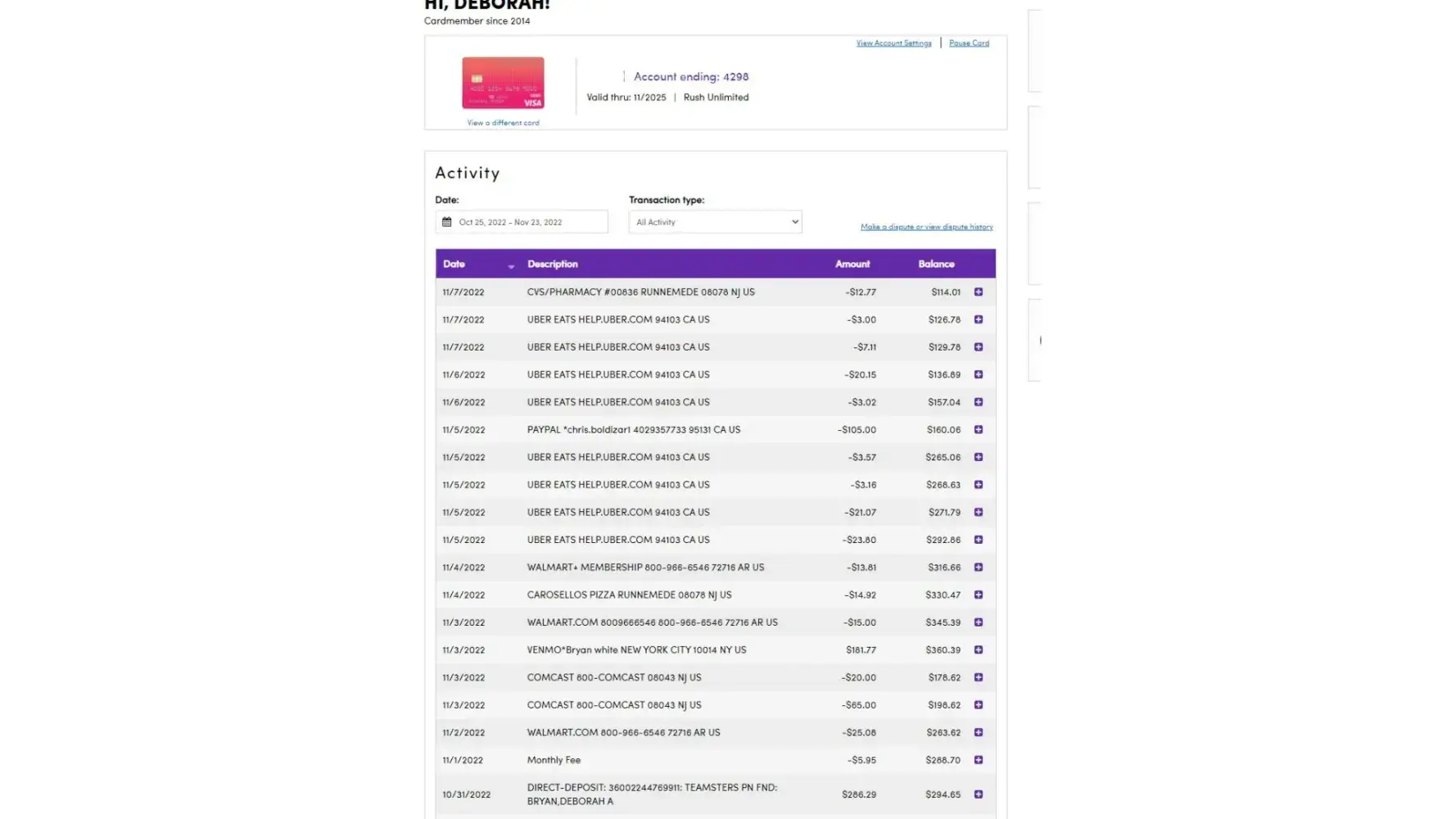Viewport: 1456px width, 819px height.
Task: Expand the Comcast -$65.00 transaction
Action: (x=978, y=705)
